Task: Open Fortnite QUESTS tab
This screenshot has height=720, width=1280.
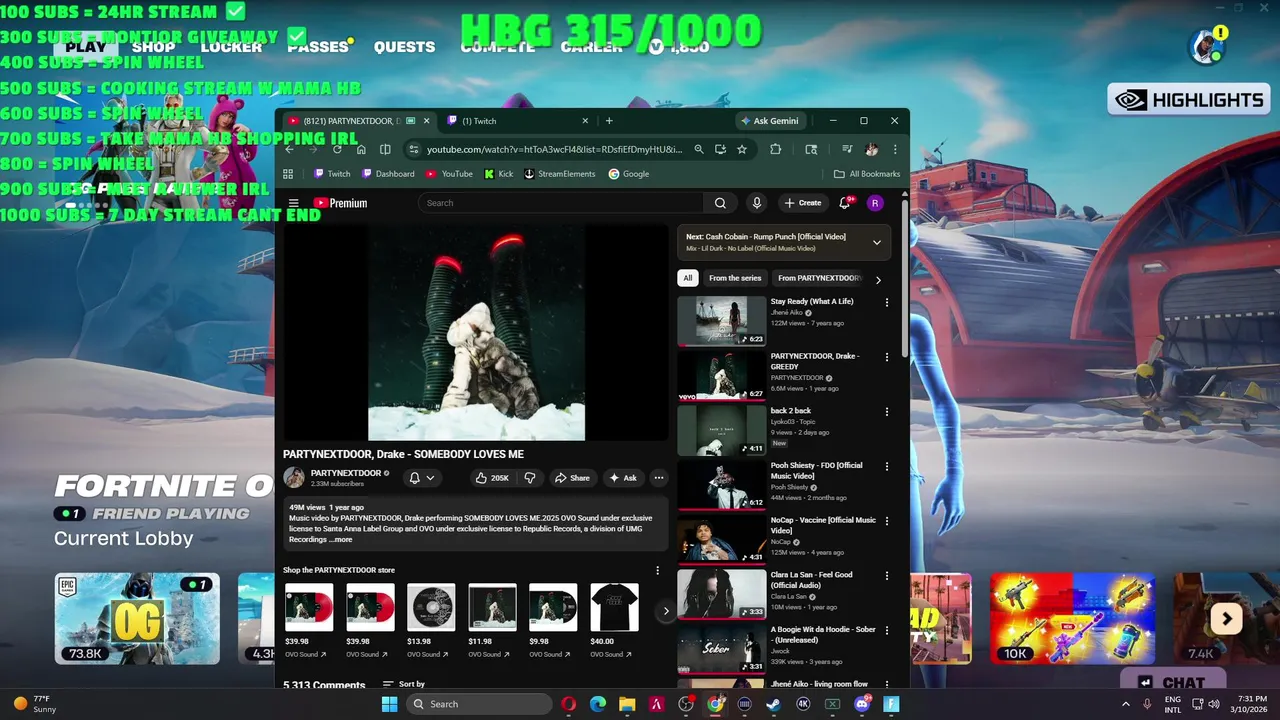Action: point(404,47)
